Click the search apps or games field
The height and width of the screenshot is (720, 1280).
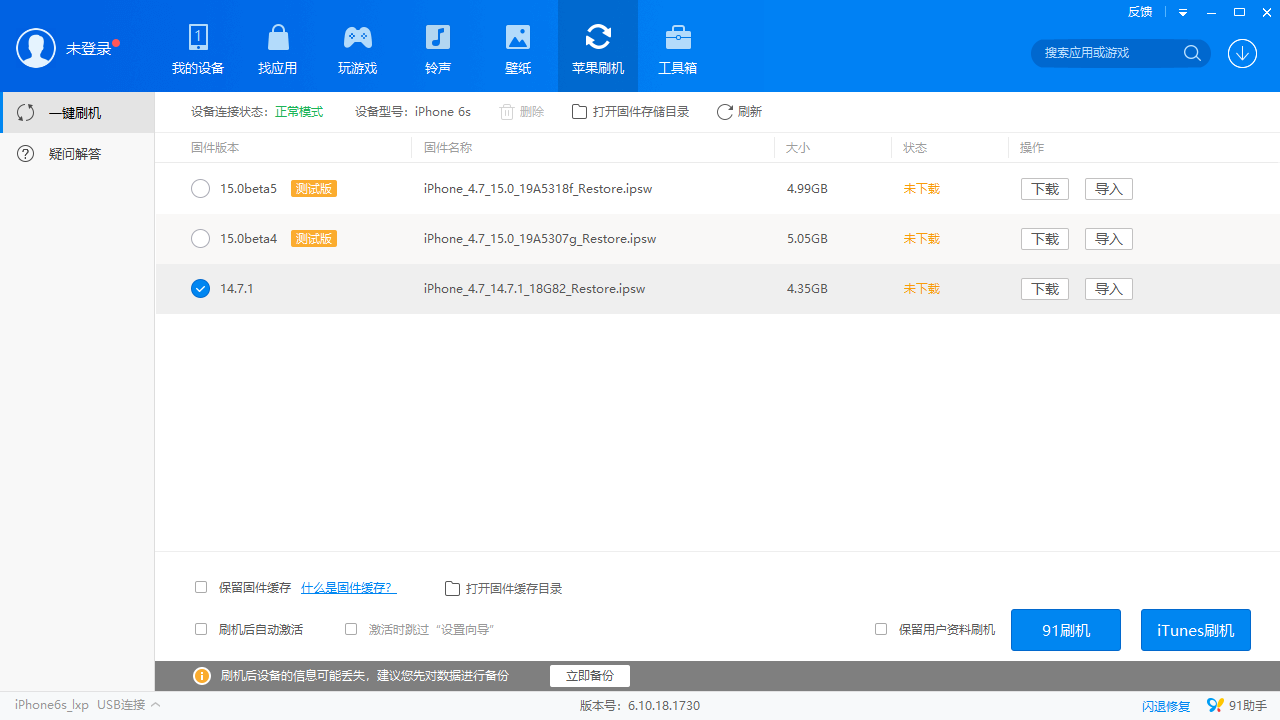[x=1110, y=53]
